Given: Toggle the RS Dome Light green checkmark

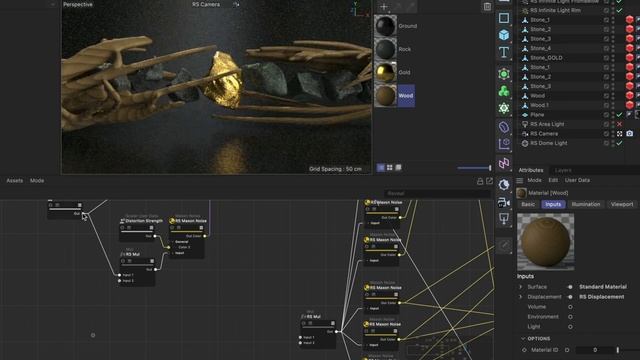Looking at the screenshot, I should 620,143.
